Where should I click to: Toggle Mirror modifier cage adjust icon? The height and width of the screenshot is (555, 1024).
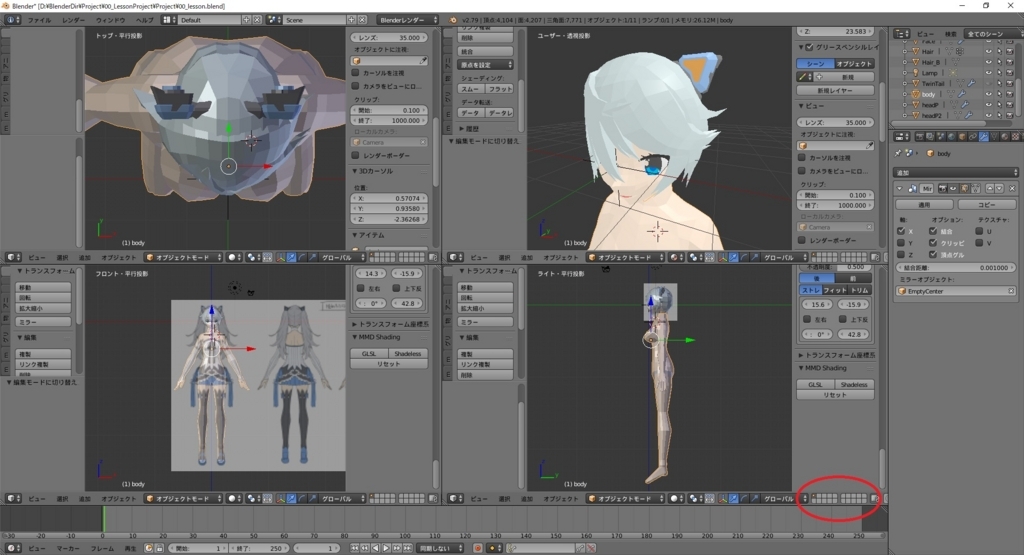click(975, 189)
